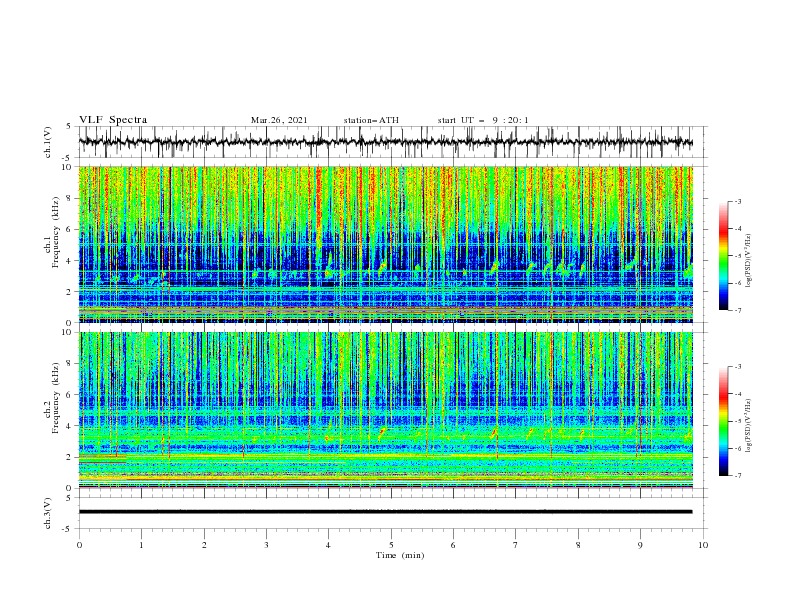
Task: Click the "2" kHz tick of ch.1 spectrogram
Action: coord(71,291)
